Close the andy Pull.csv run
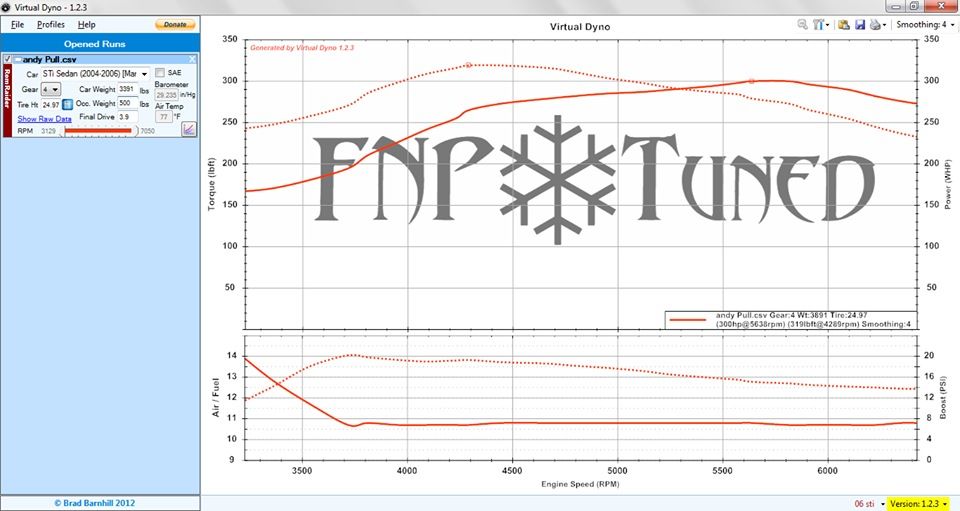The height and width of the screenshot is (511, 960). click(x=192, y=59)
